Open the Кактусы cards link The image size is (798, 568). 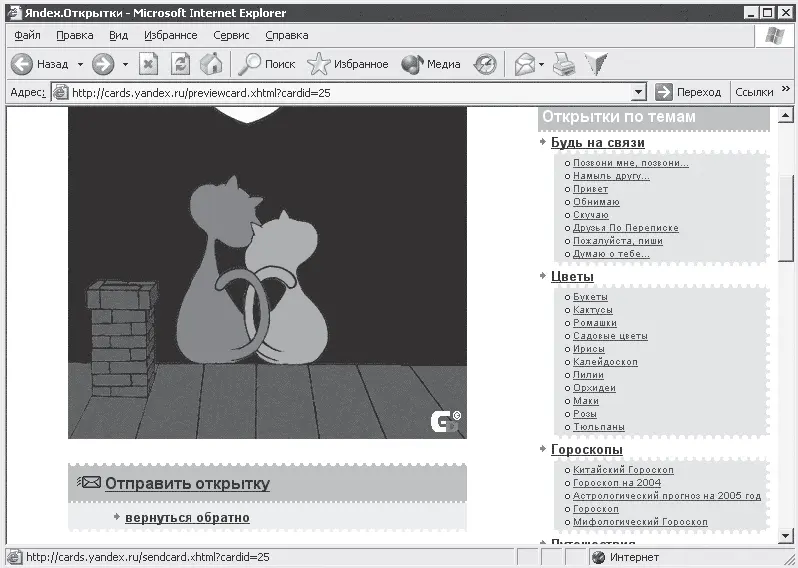click(593, 310)
